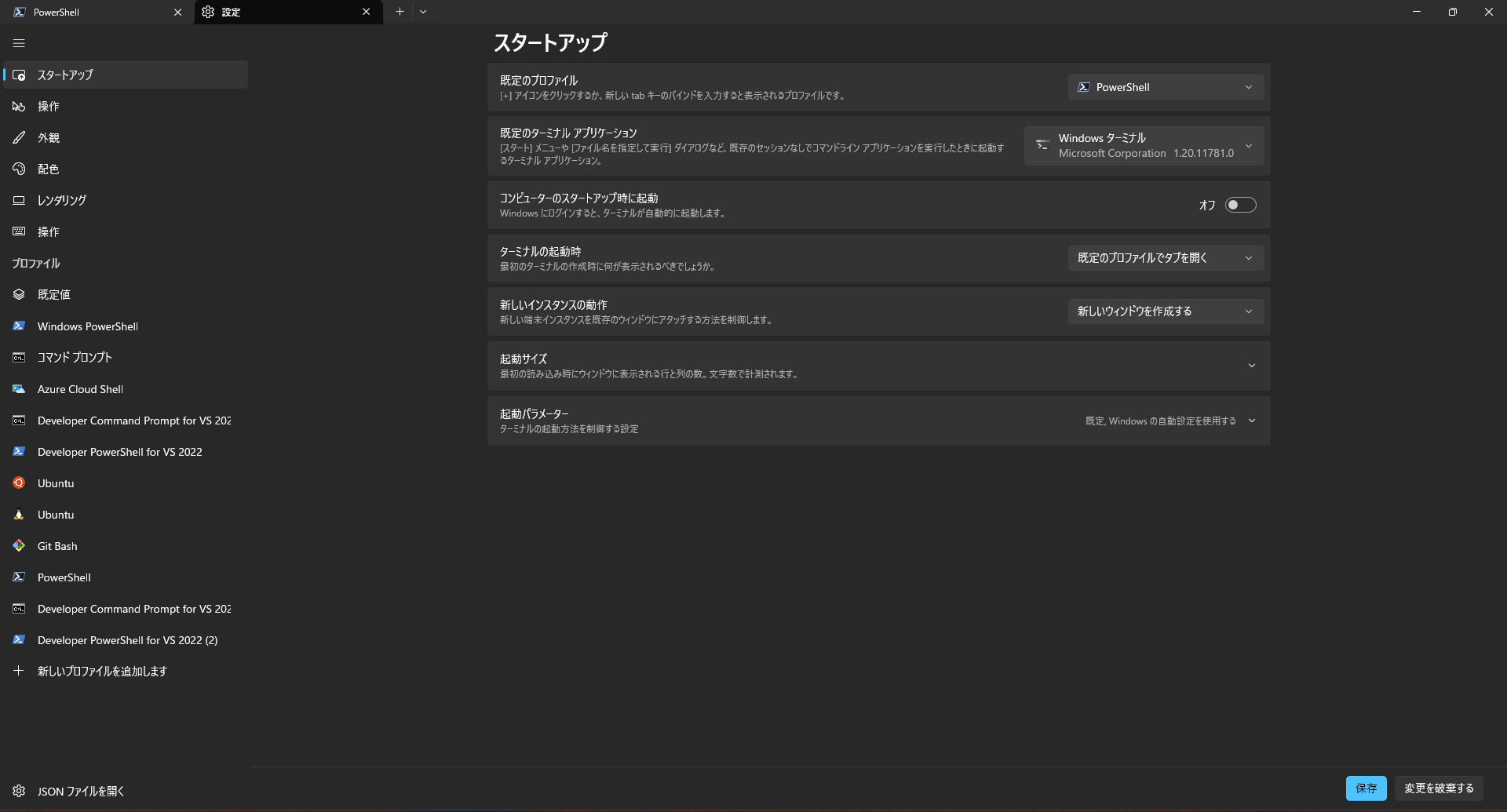Open ターミナルの起動時 dropdown

click(x=1166, y=258)
